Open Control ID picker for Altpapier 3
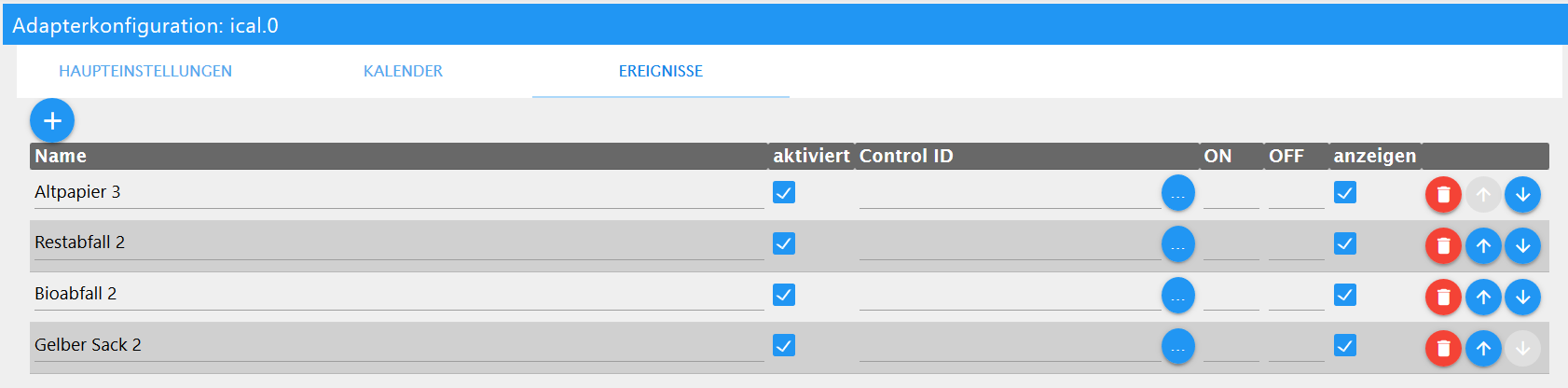The height and width of the screenshot is (388, 1568). point(1177,194)
